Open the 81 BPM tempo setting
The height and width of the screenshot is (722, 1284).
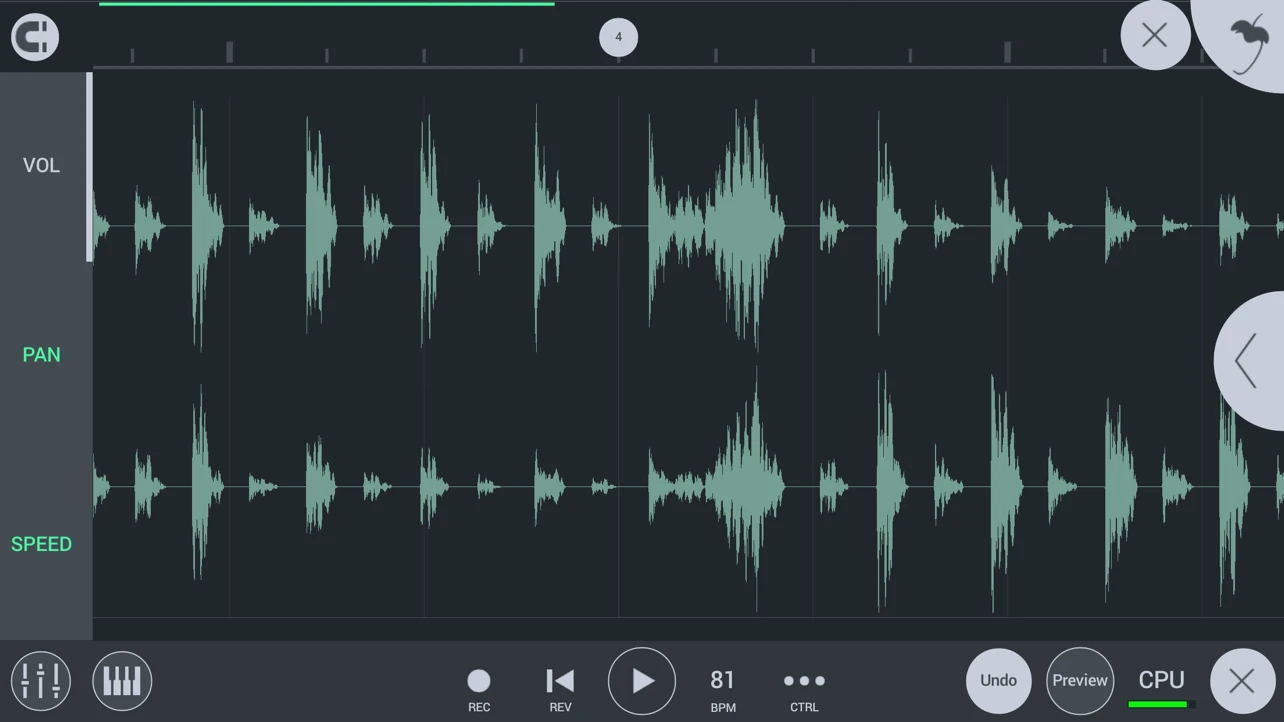[723, 689]
